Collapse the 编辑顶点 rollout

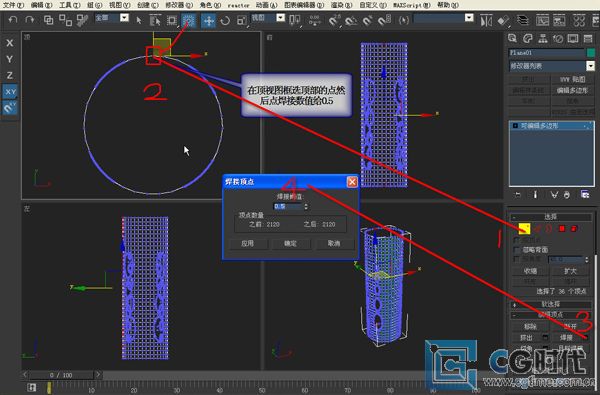551,315
